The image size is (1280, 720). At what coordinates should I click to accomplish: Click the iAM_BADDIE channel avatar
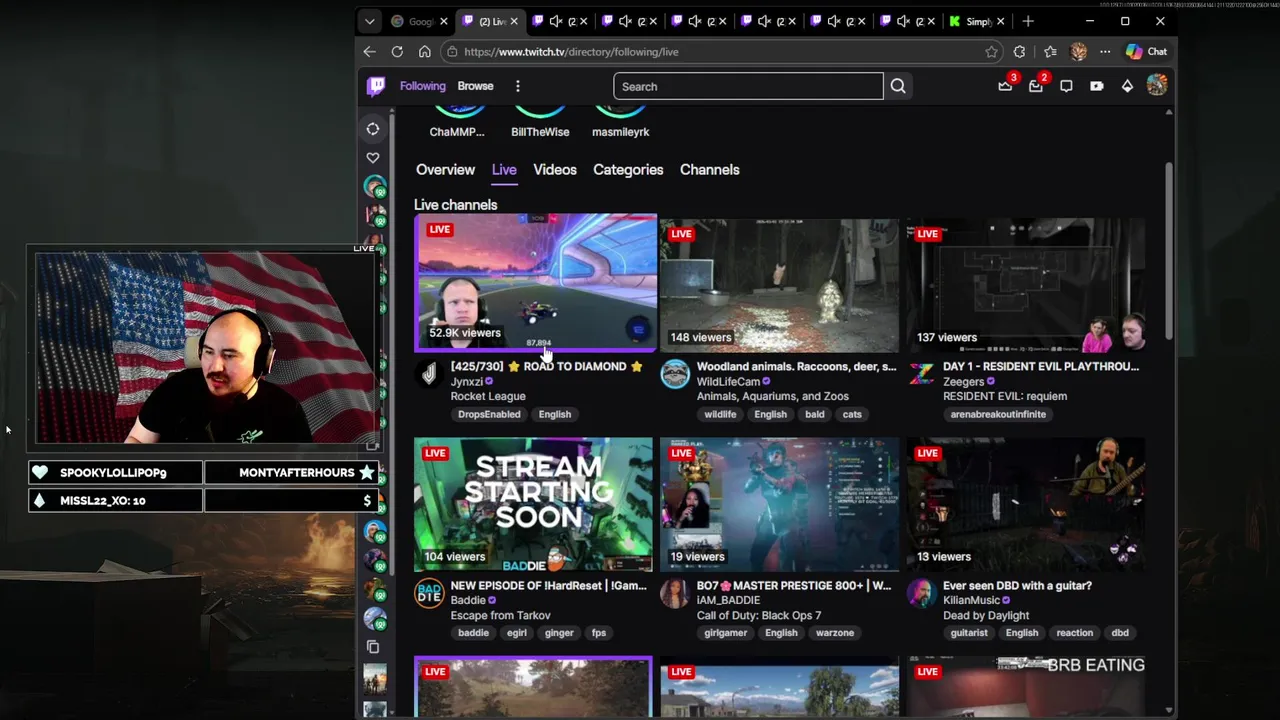[x=675, y=593]
